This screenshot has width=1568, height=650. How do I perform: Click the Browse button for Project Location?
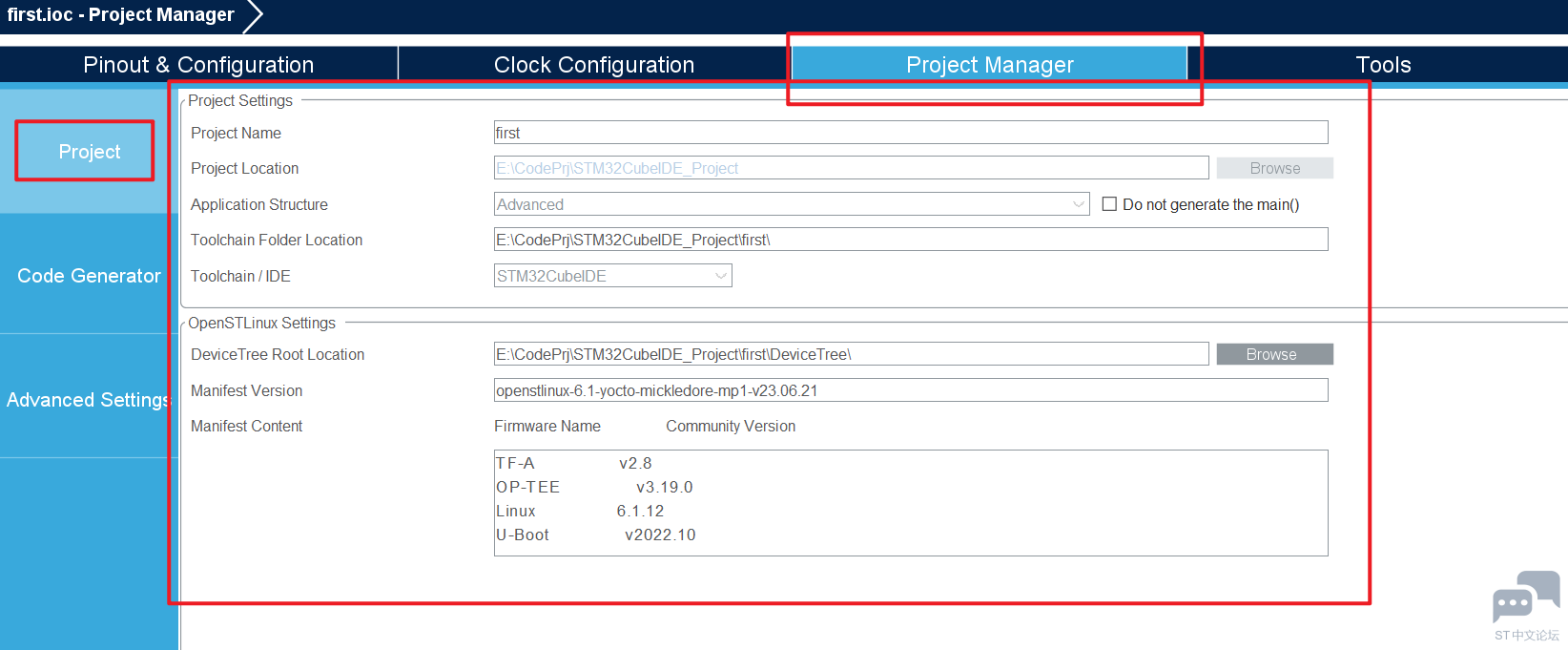[x=1275, y=168]
